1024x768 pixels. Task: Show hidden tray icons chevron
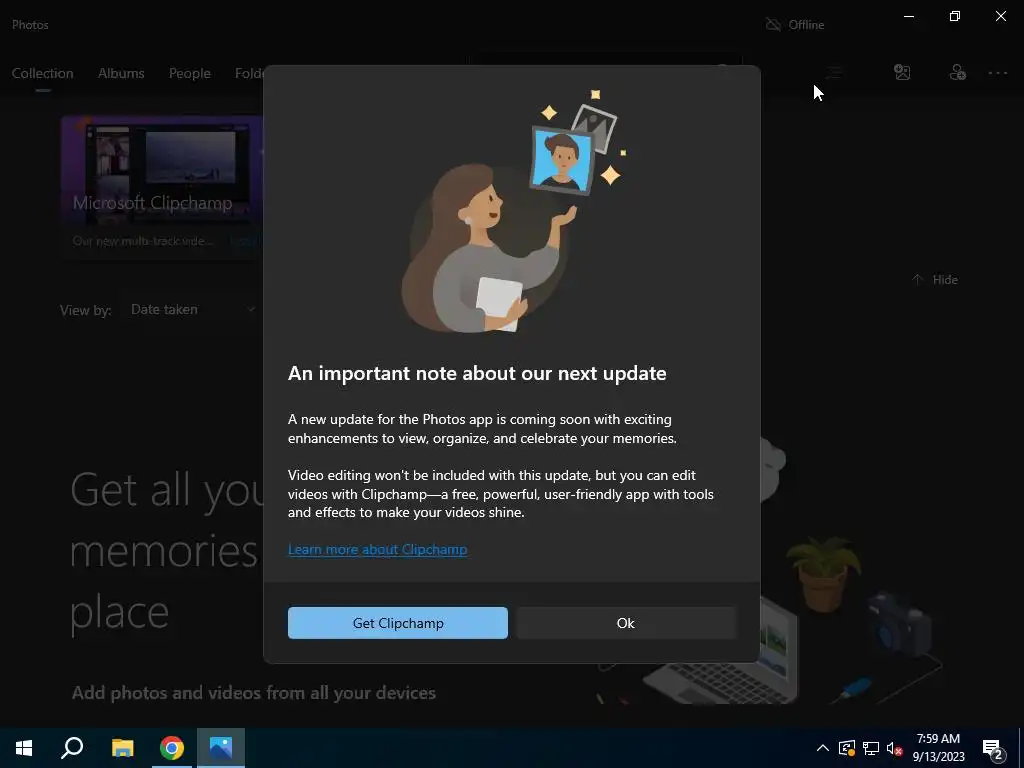pyautogui.click(x=823, y=748)
